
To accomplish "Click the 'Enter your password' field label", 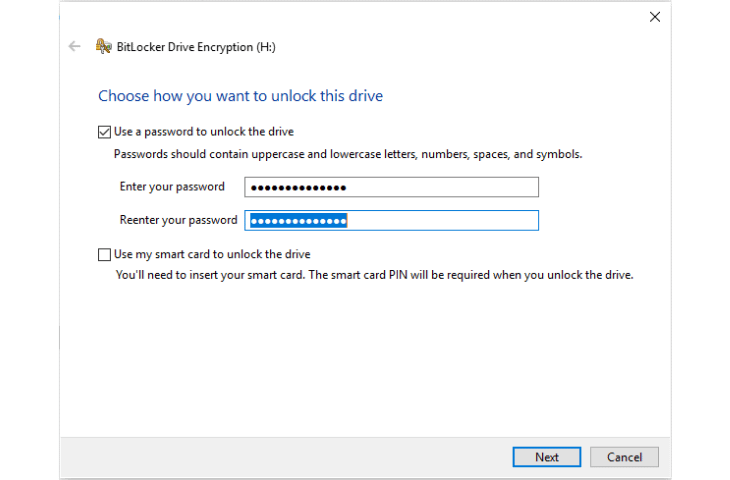I will (172, 187).
